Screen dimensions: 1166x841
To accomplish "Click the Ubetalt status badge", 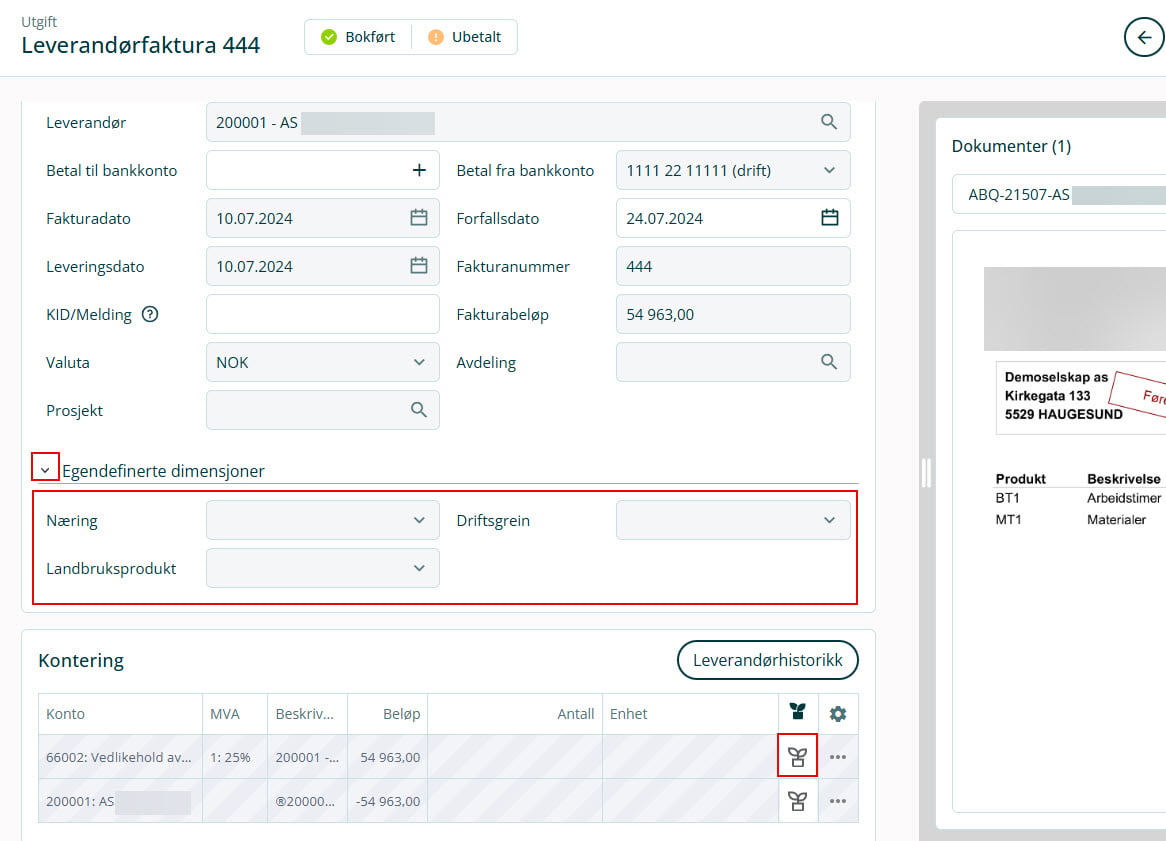I will [465, 37].
